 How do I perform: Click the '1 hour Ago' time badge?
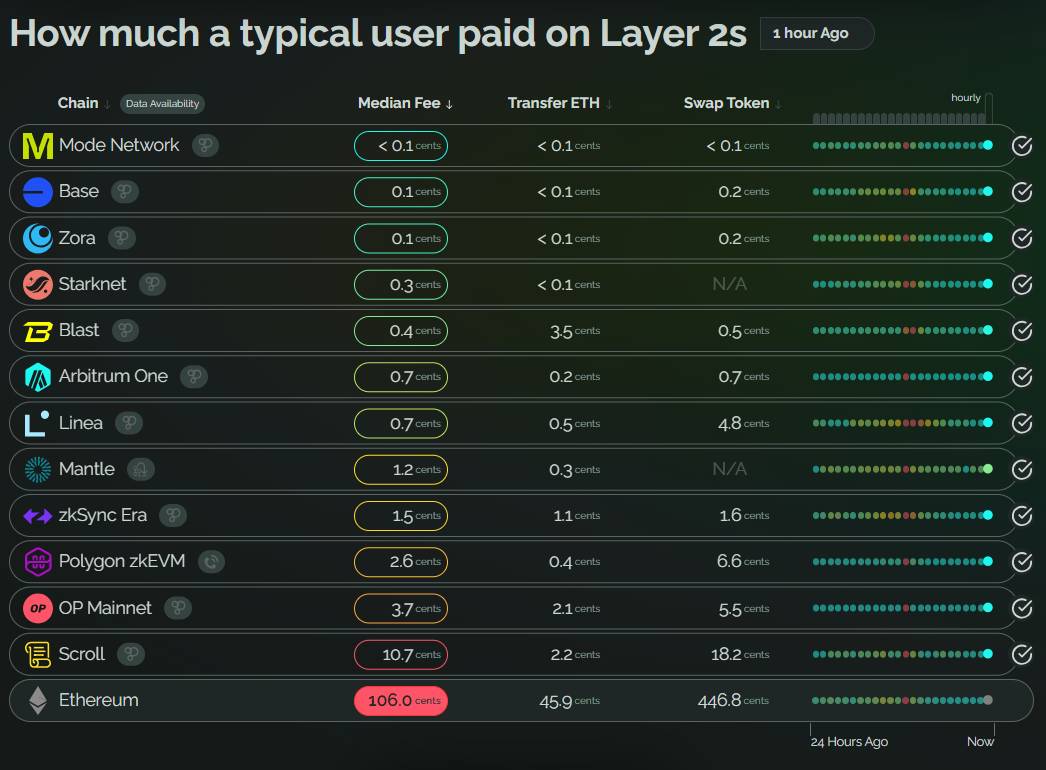click(x=817, y=33)
